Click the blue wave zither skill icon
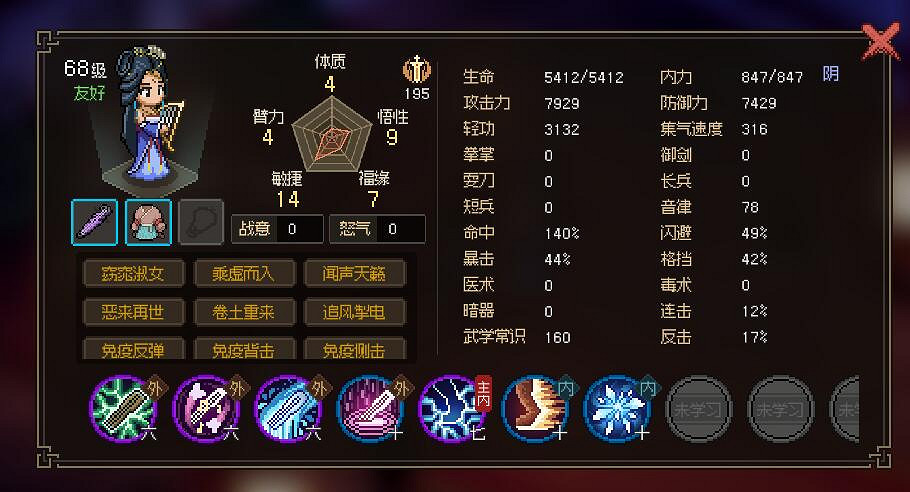910x492 pixels. pyautogui.click(x=287, y=408)
